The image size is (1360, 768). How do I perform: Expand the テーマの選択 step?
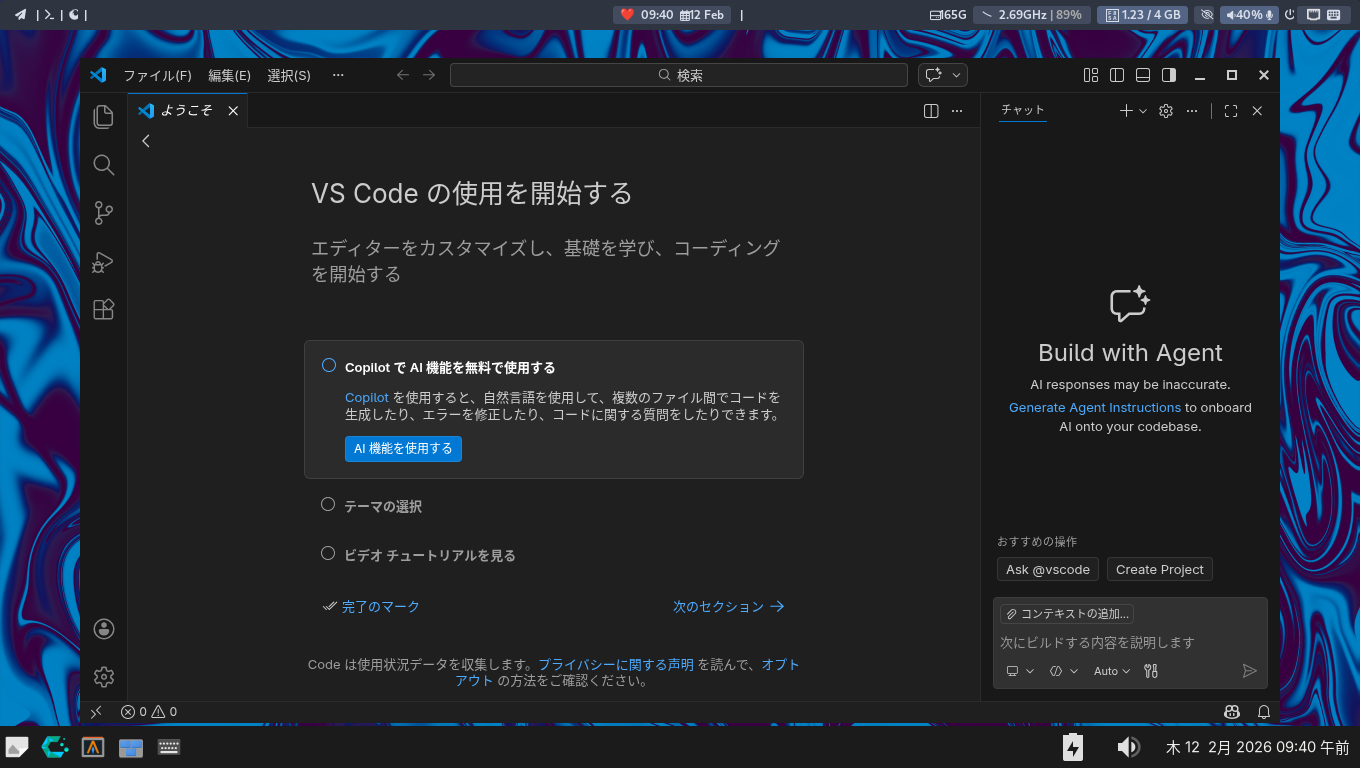click(x=383, y=507)
